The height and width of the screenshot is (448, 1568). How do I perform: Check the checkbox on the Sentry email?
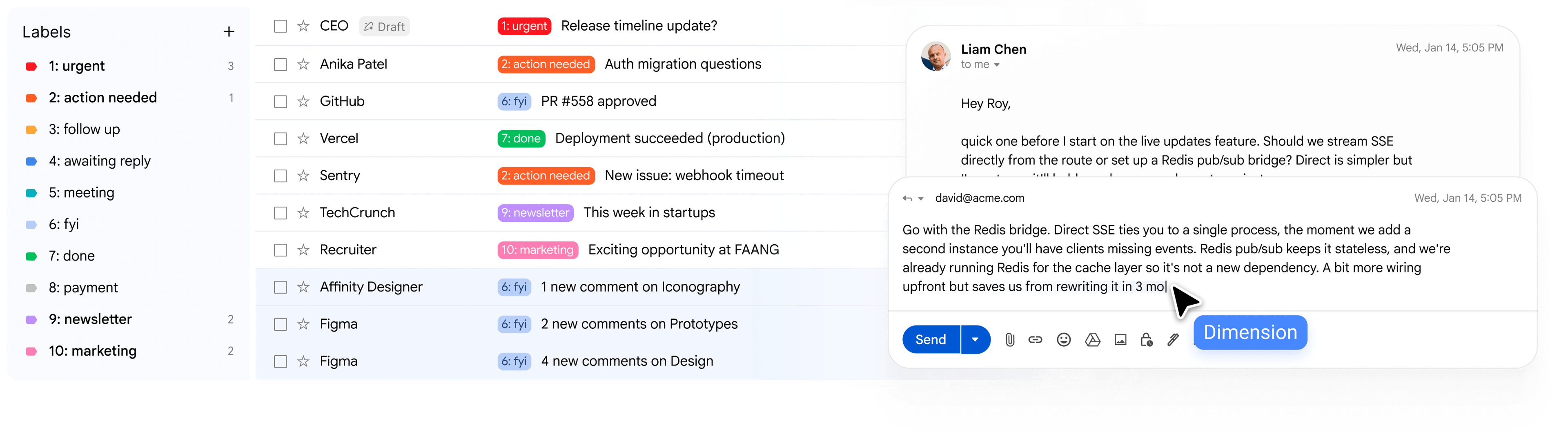tap(280, 175)
